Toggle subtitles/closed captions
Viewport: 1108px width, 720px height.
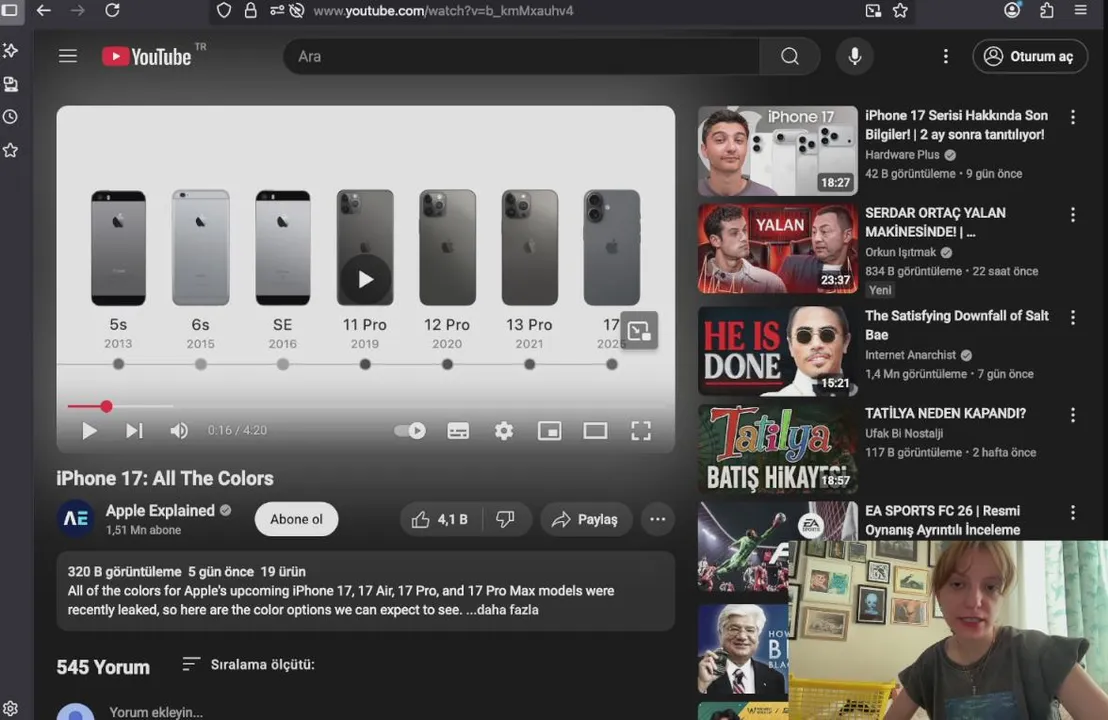point(458,430)
